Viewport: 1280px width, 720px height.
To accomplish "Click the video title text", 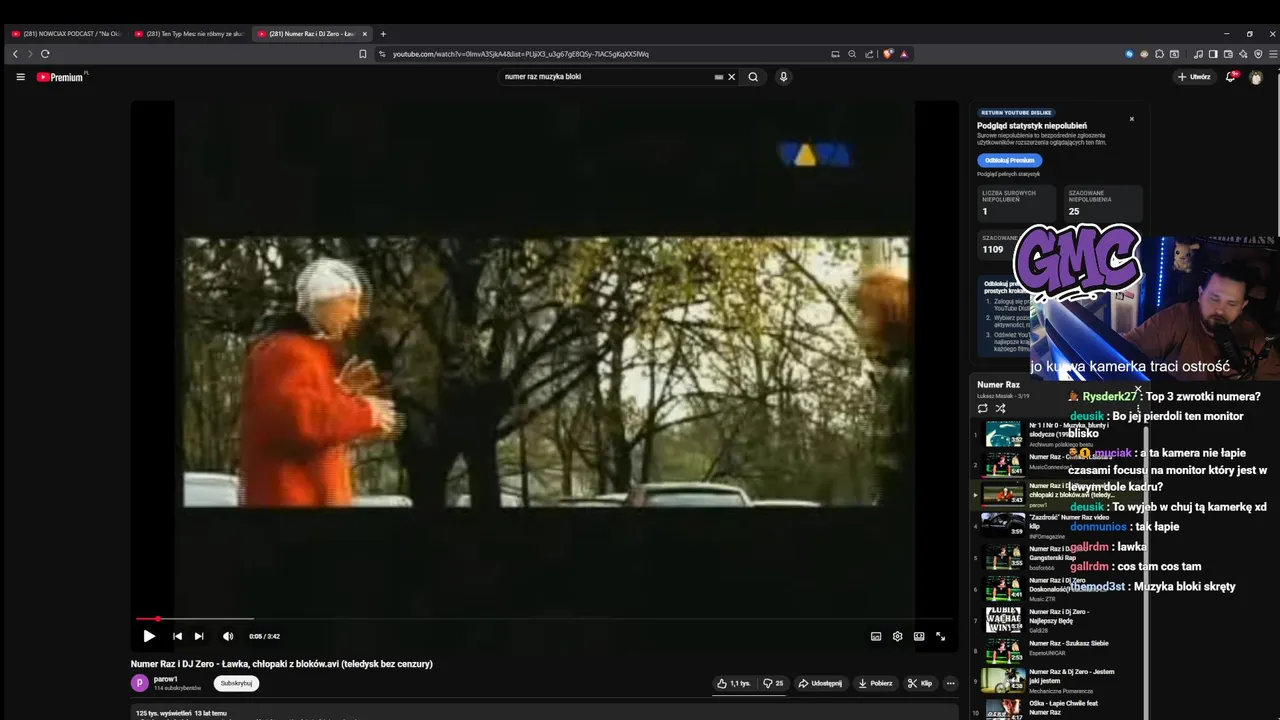I will (282, 664).
